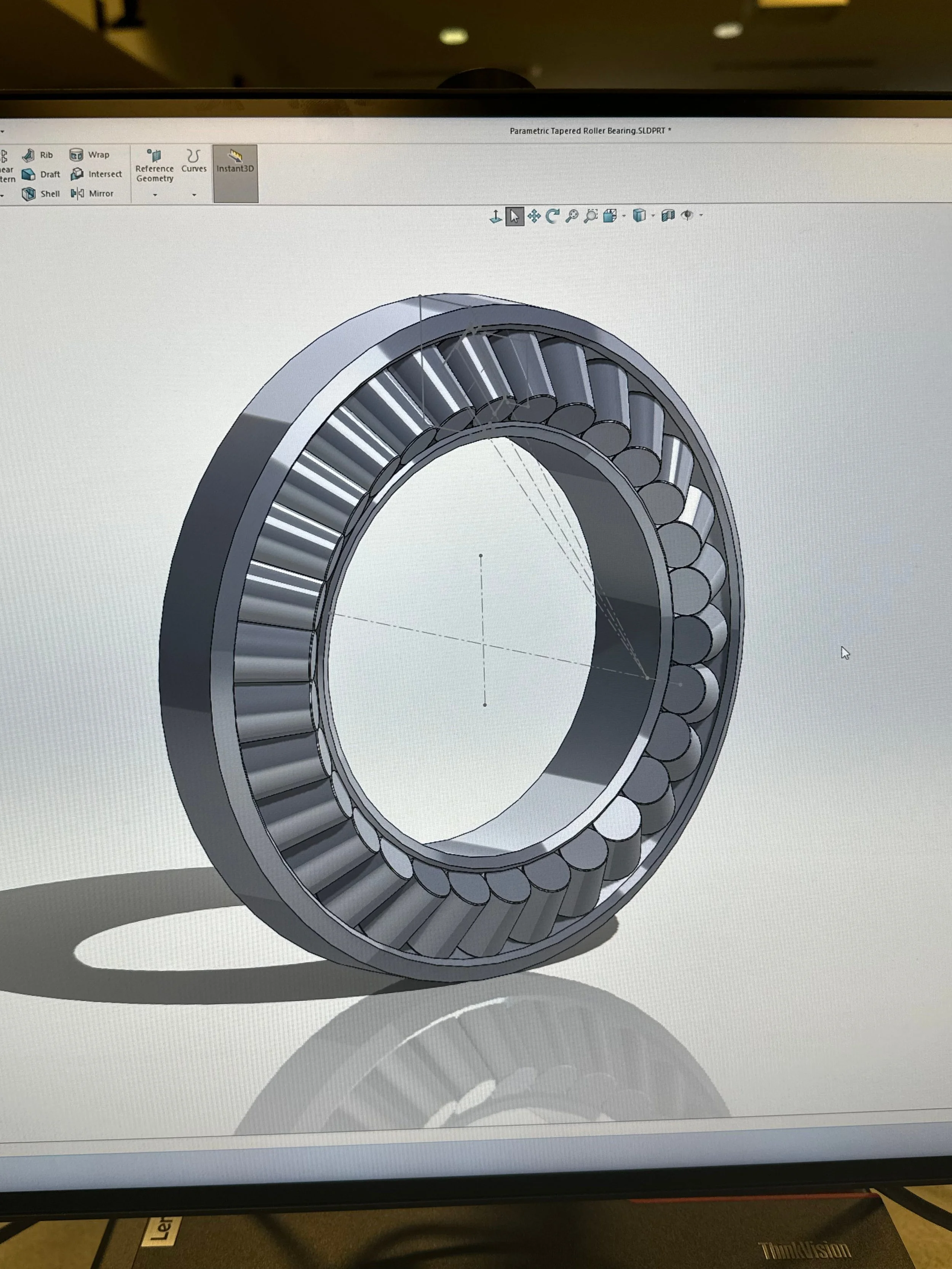Open the Display Style dropdown arrow
The image size is (952, 1269).
[x=653, y=216]
